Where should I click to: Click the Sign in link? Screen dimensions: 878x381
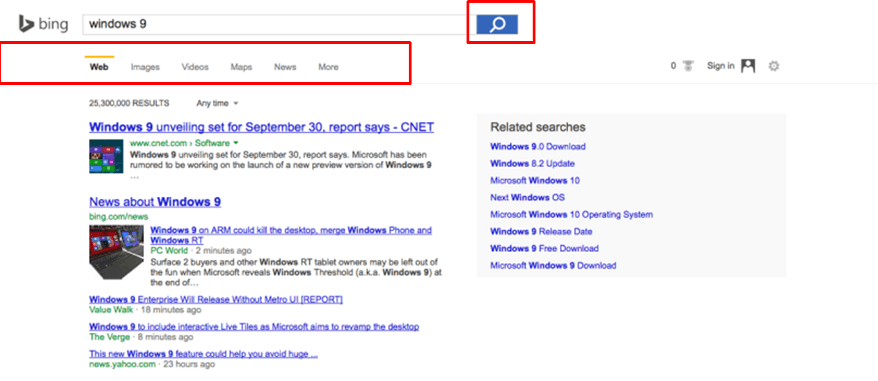tap(721, 66)
